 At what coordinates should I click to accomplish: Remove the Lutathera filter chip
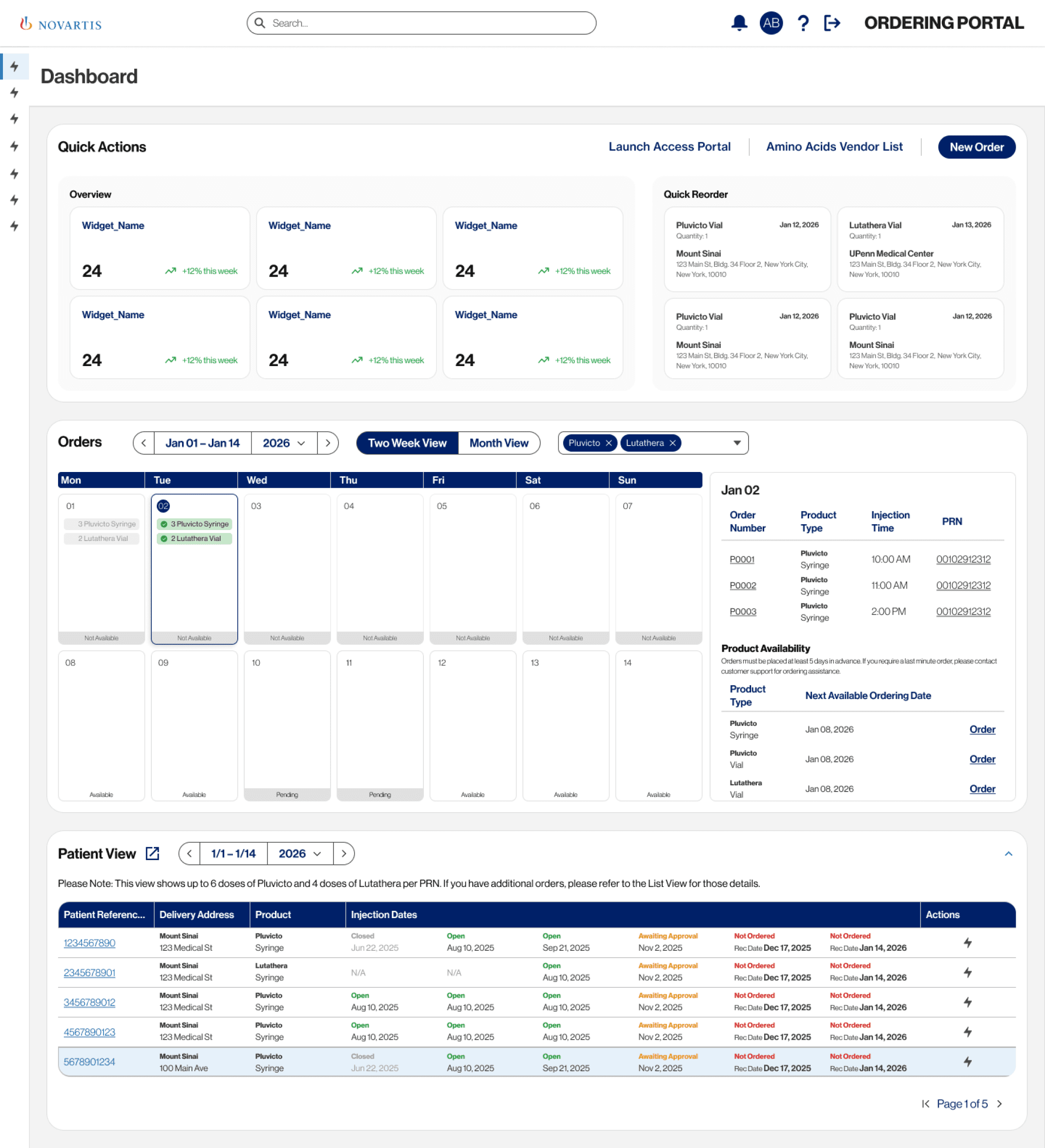[672, 443]
